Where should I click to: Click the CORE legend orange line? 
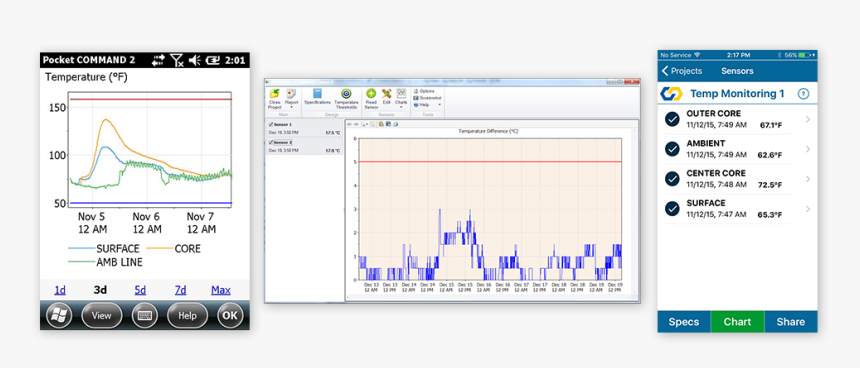159,248
